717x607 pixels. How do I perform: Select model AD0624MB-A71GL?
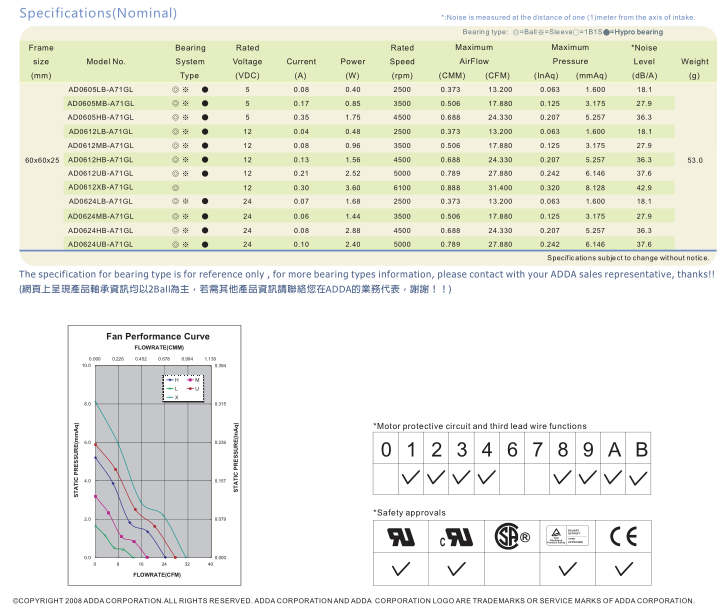coord(101,216)
